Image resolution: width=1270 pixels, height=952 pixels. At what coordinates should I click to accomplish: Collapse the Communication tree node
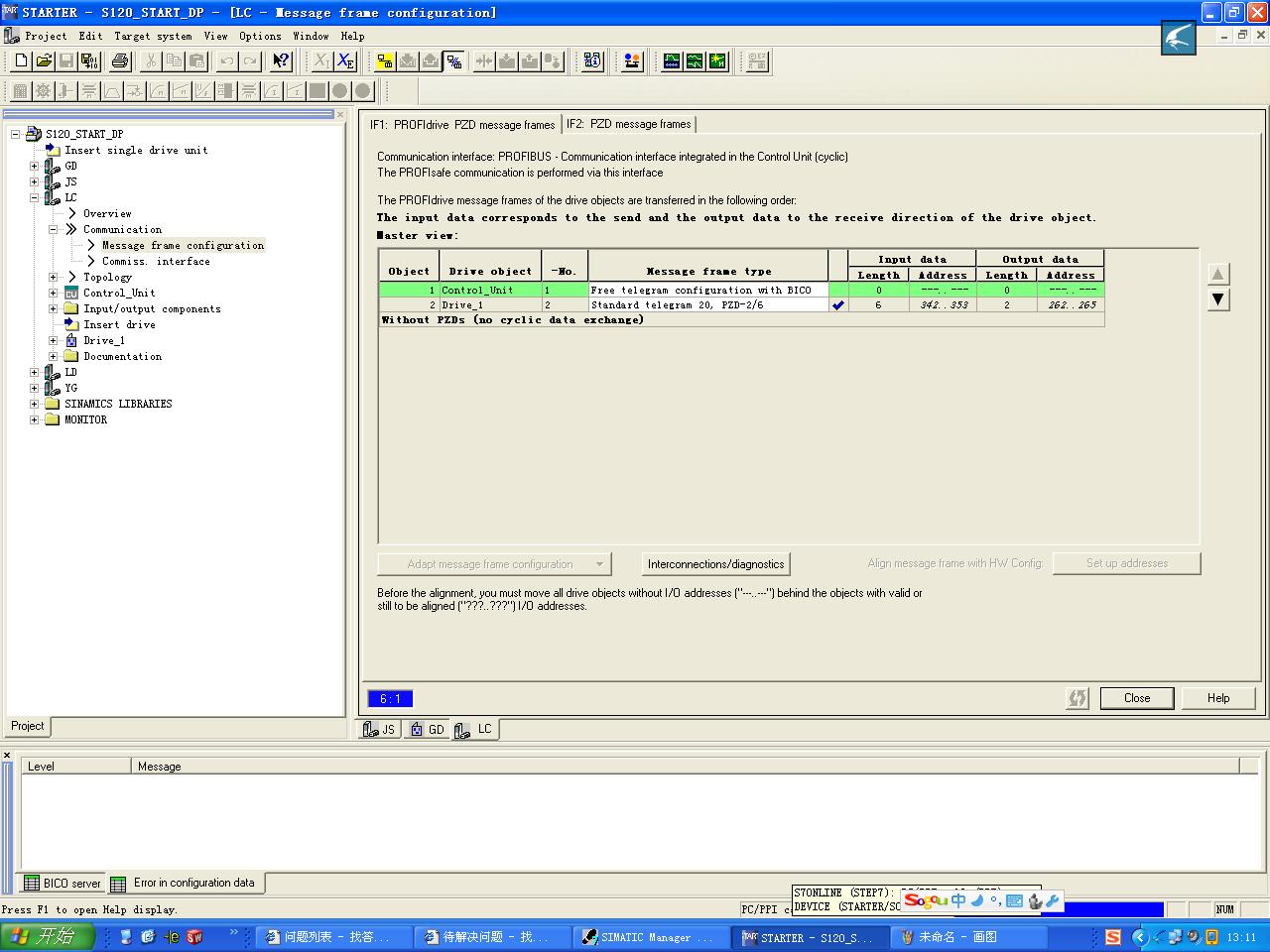click(54, 229)
